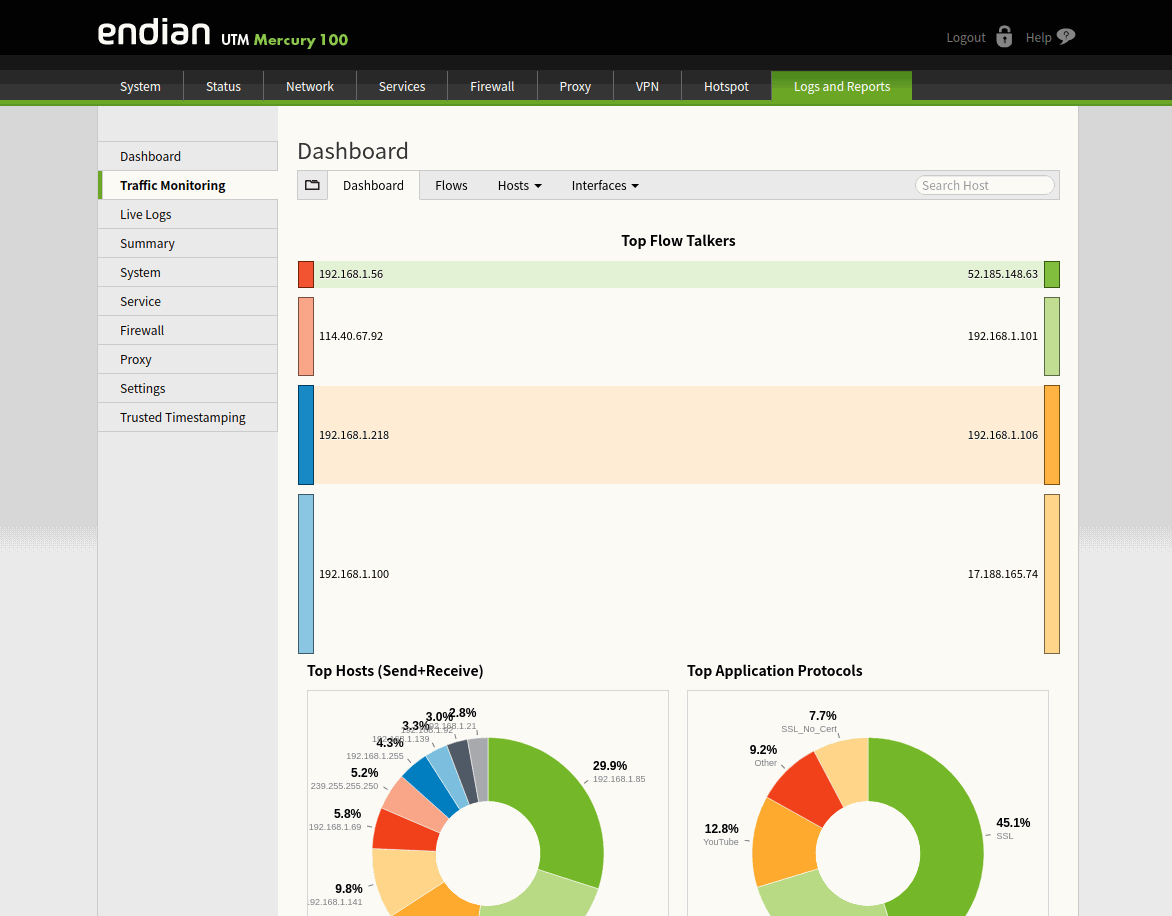Open the VPN main menu
This screenshot has height=916, width=1172.
tap(647, 86)
